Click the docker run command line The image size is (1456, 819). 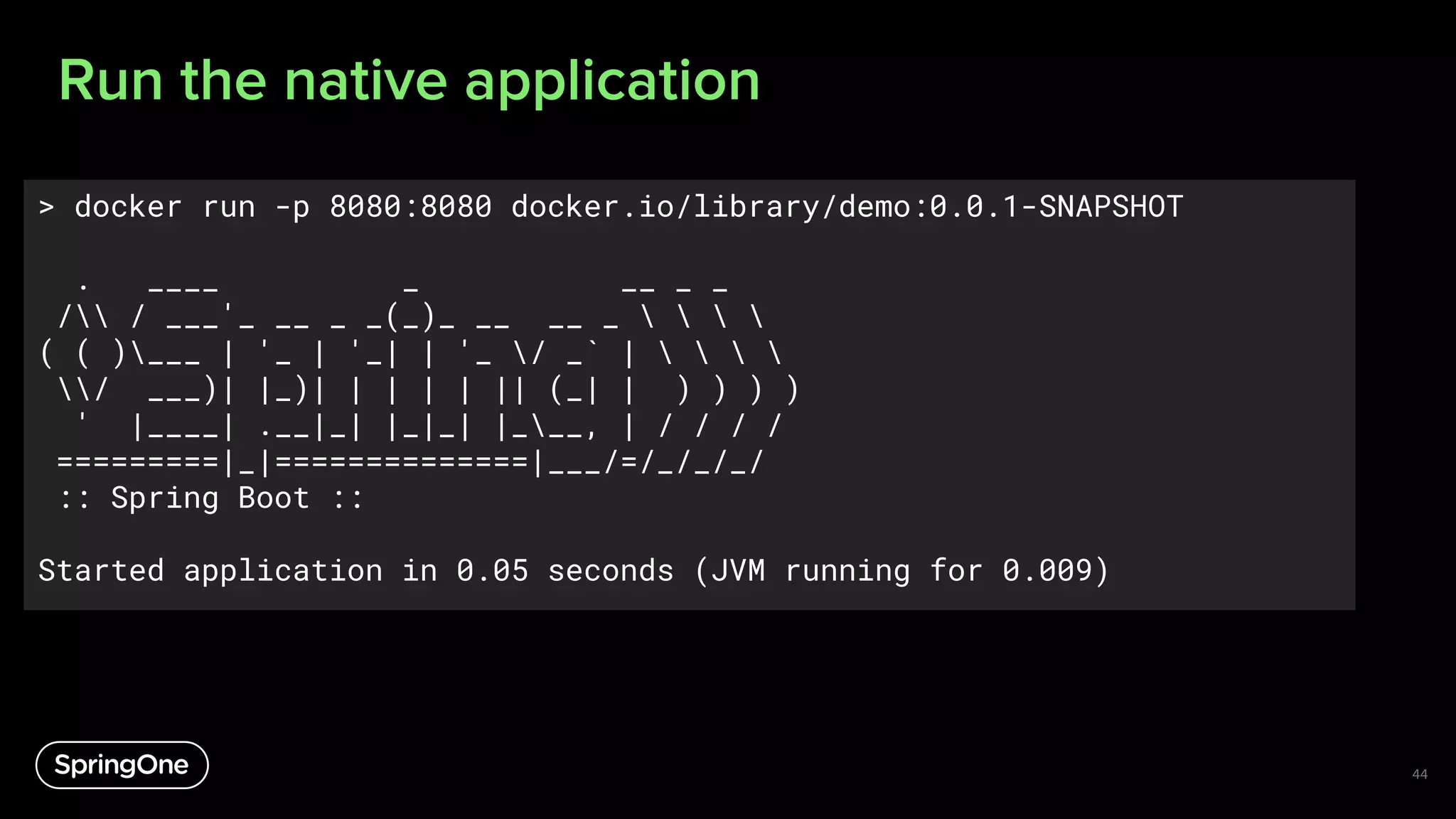[x=611, y=208]
